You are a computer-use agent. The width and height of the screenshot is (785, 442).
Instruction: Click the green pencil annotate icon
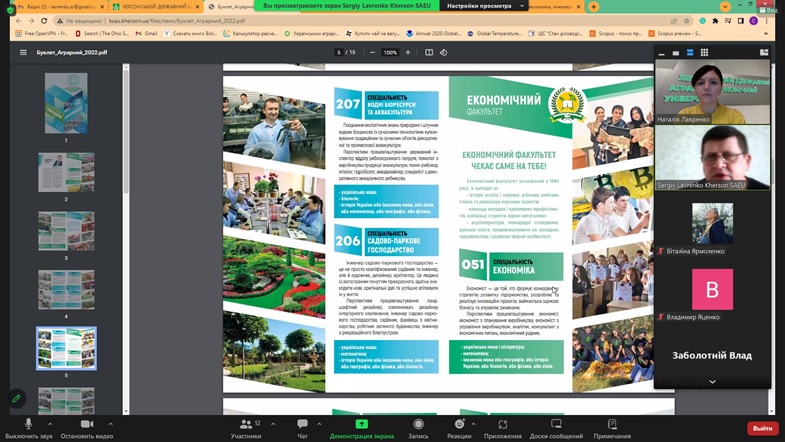[17, 398]
